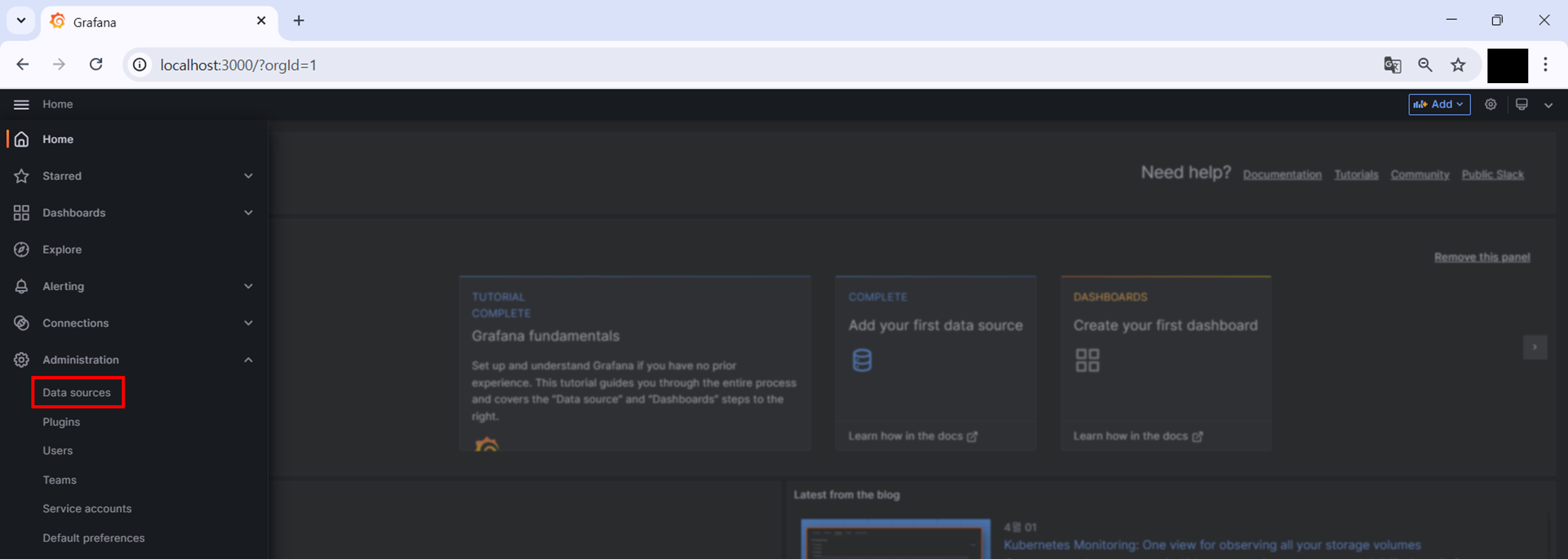Click Remove this panel link
This screenshot has height=559, width=1568.
click(x=1482, y=257)
